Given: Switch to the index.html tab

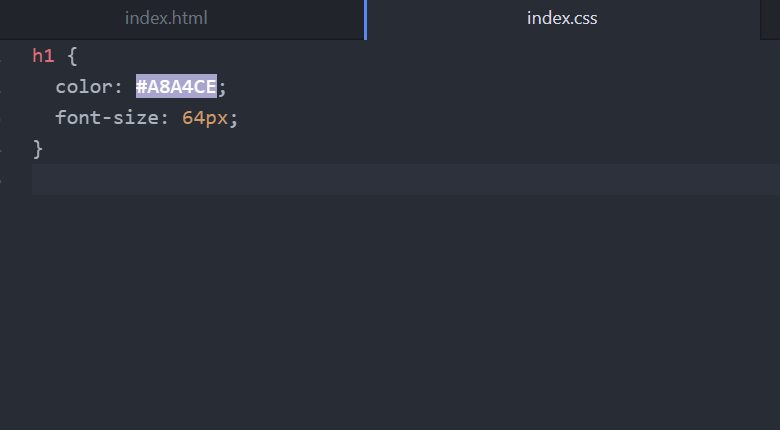Looking at the screenshot, I should click(166, 19).
